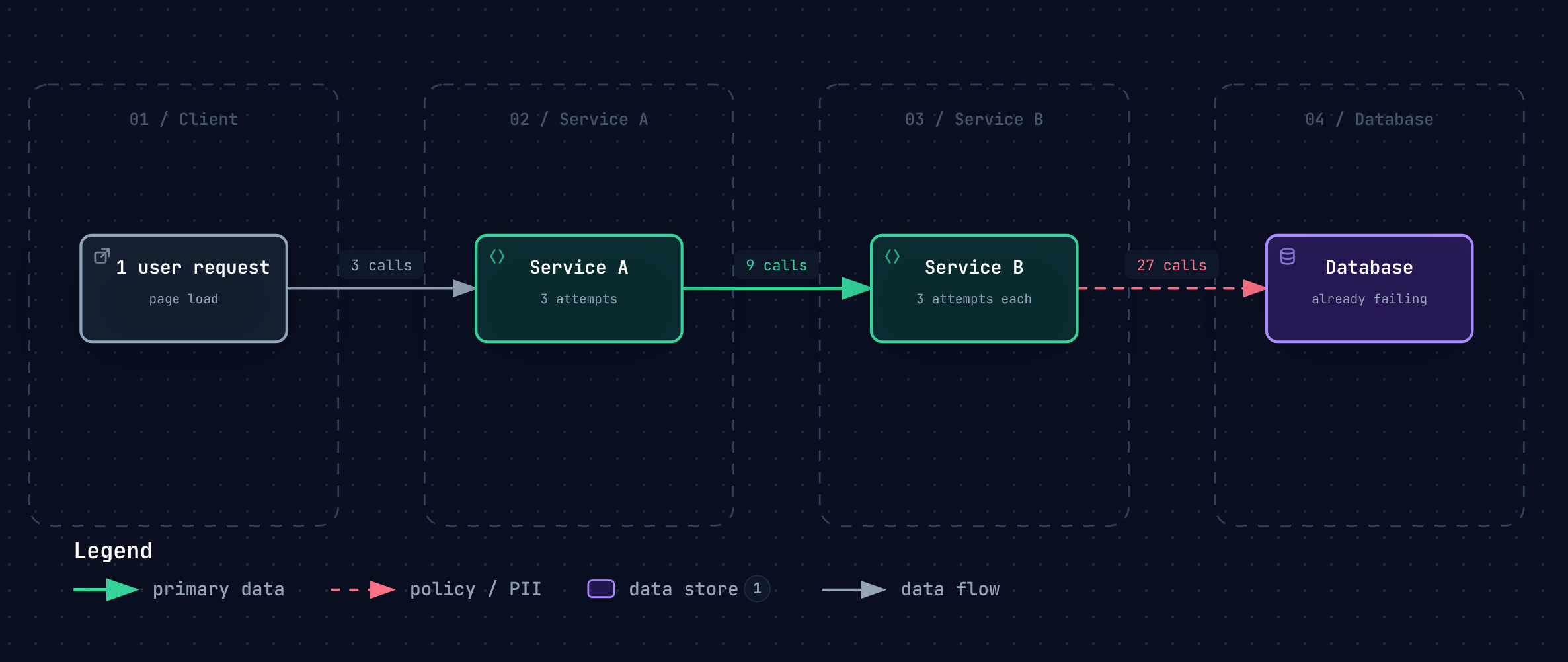Viewport: 1568px width, 662px height.
Task: Click the "04 / Database" lane header
Action: pyautogui.click(x=1369, y=120)
